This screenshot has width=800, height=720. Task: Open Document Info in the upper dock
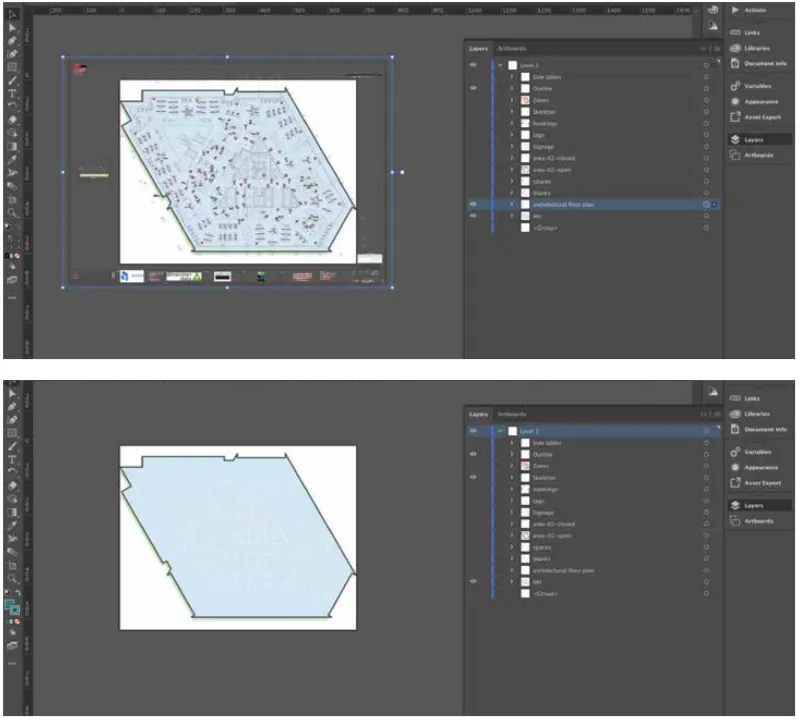click(765, 63)
